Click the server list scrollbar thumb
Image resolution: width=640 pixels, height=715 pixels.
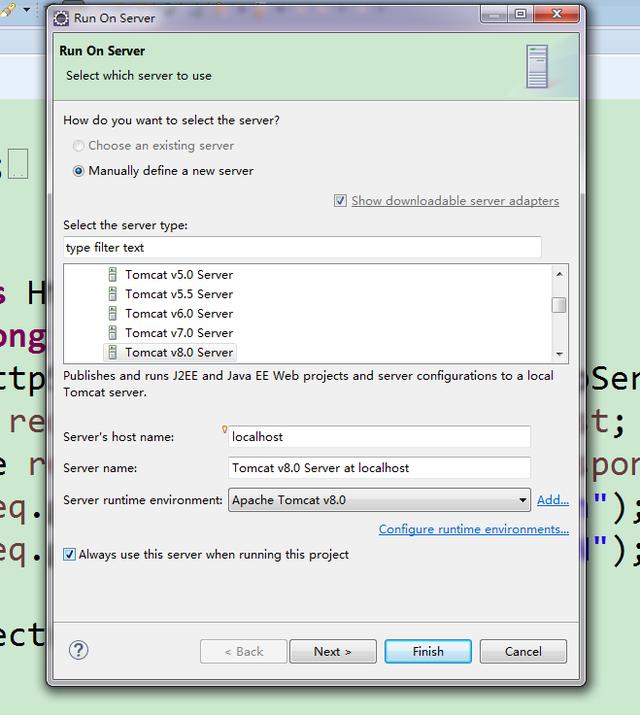[559, 305]
